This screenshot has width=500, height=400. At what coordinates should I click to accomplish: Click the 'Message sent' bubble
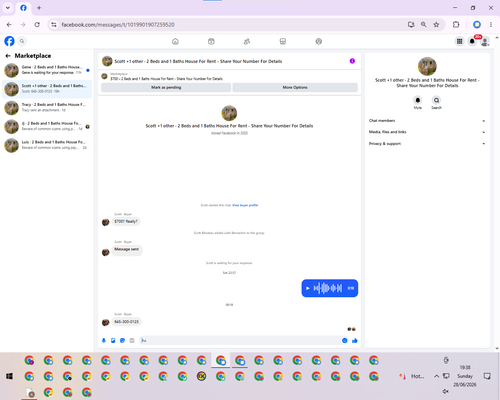coord(126,249)
